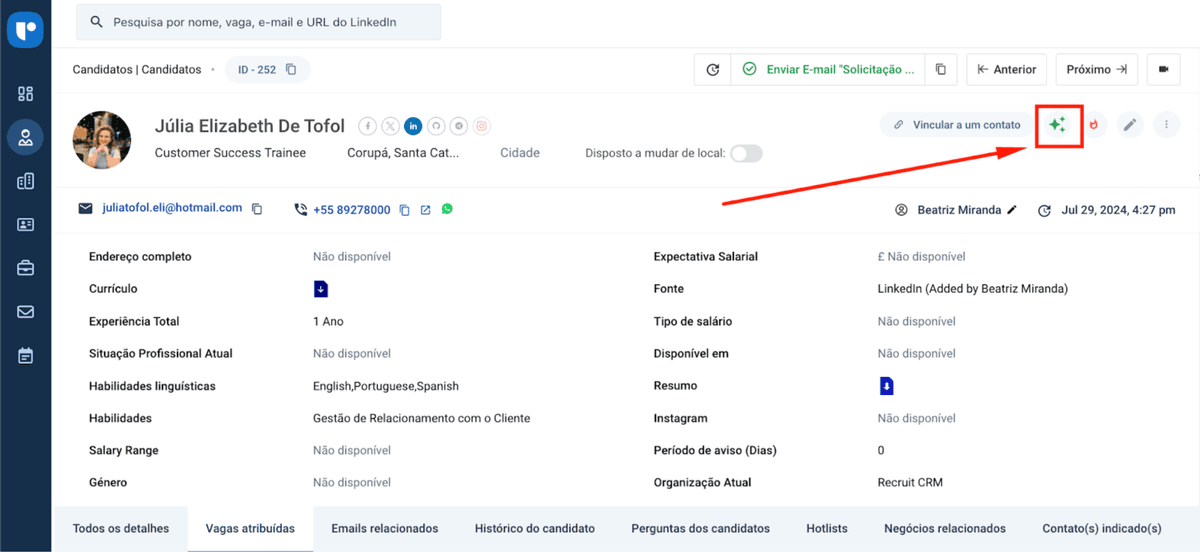Click the ID - 252 badge

267,70
